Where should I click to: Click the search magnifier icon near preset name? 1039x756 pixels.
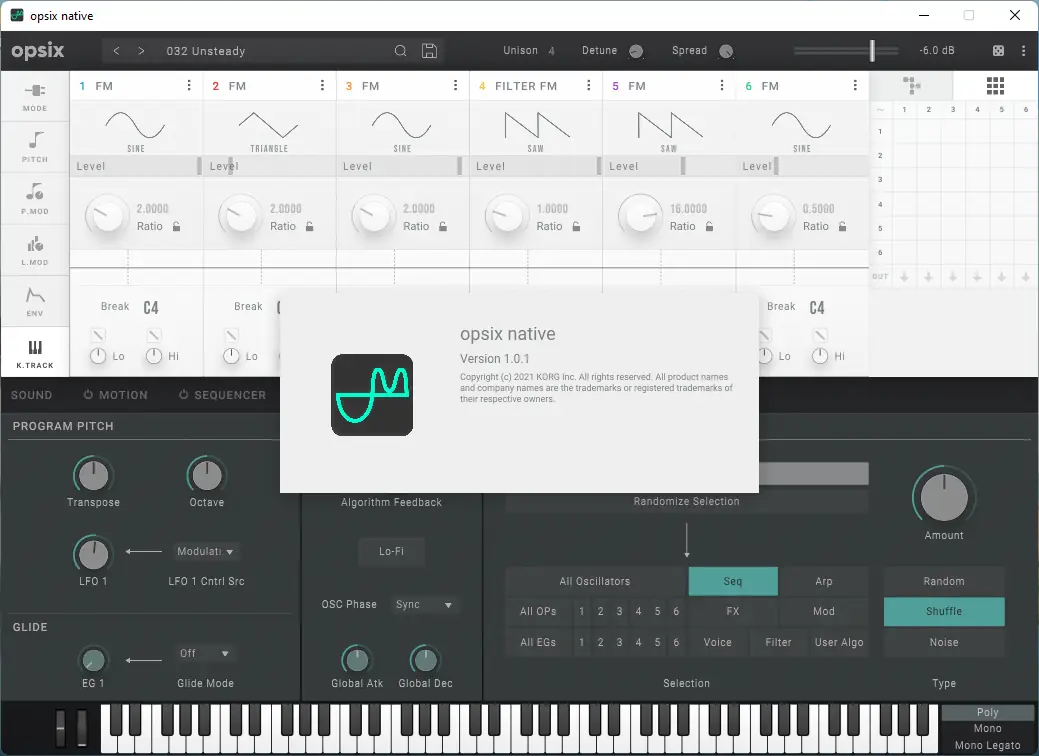(x=400, y=50)
